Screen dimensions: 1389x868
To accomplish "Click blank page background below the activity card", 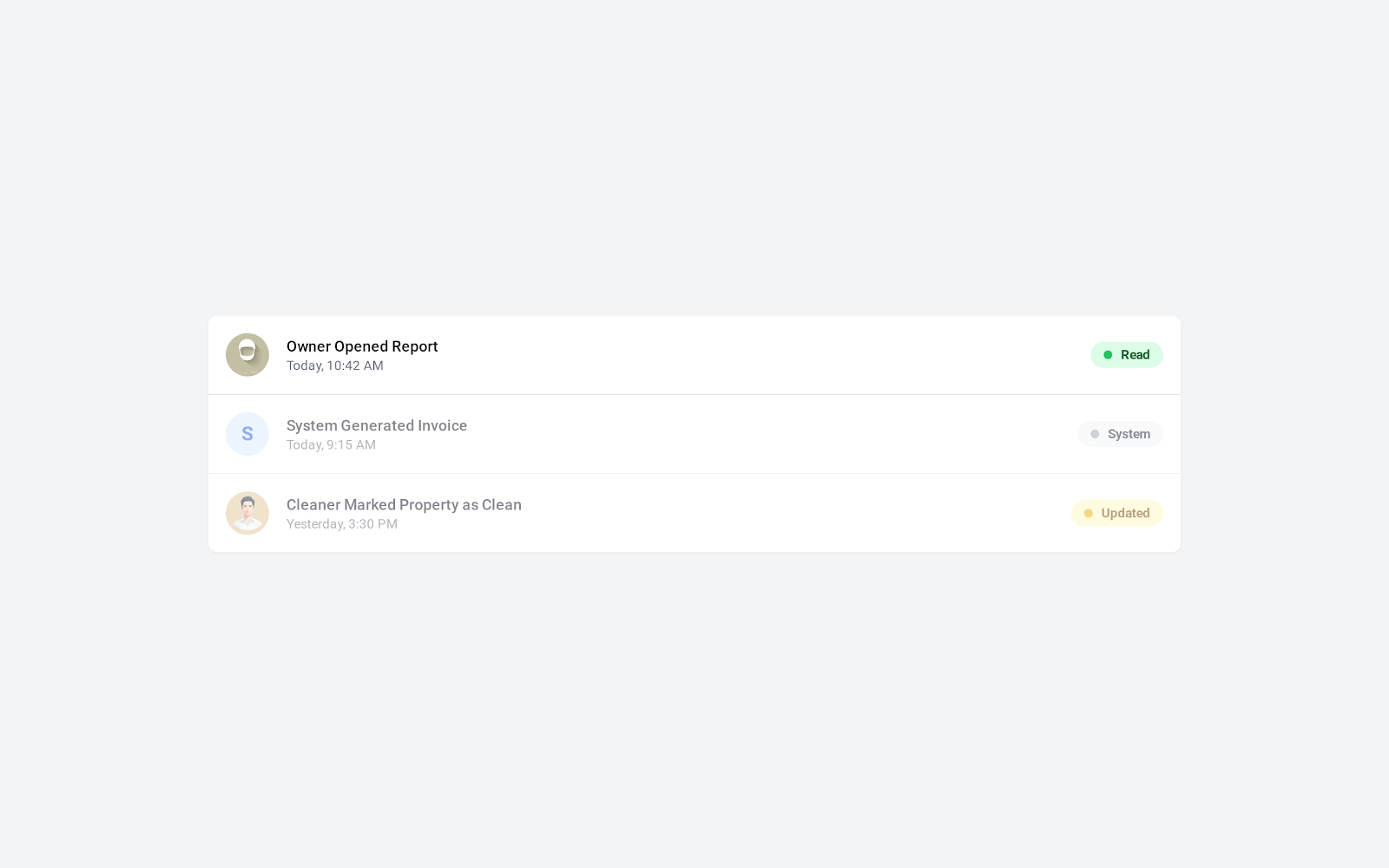I will point(694,712).
